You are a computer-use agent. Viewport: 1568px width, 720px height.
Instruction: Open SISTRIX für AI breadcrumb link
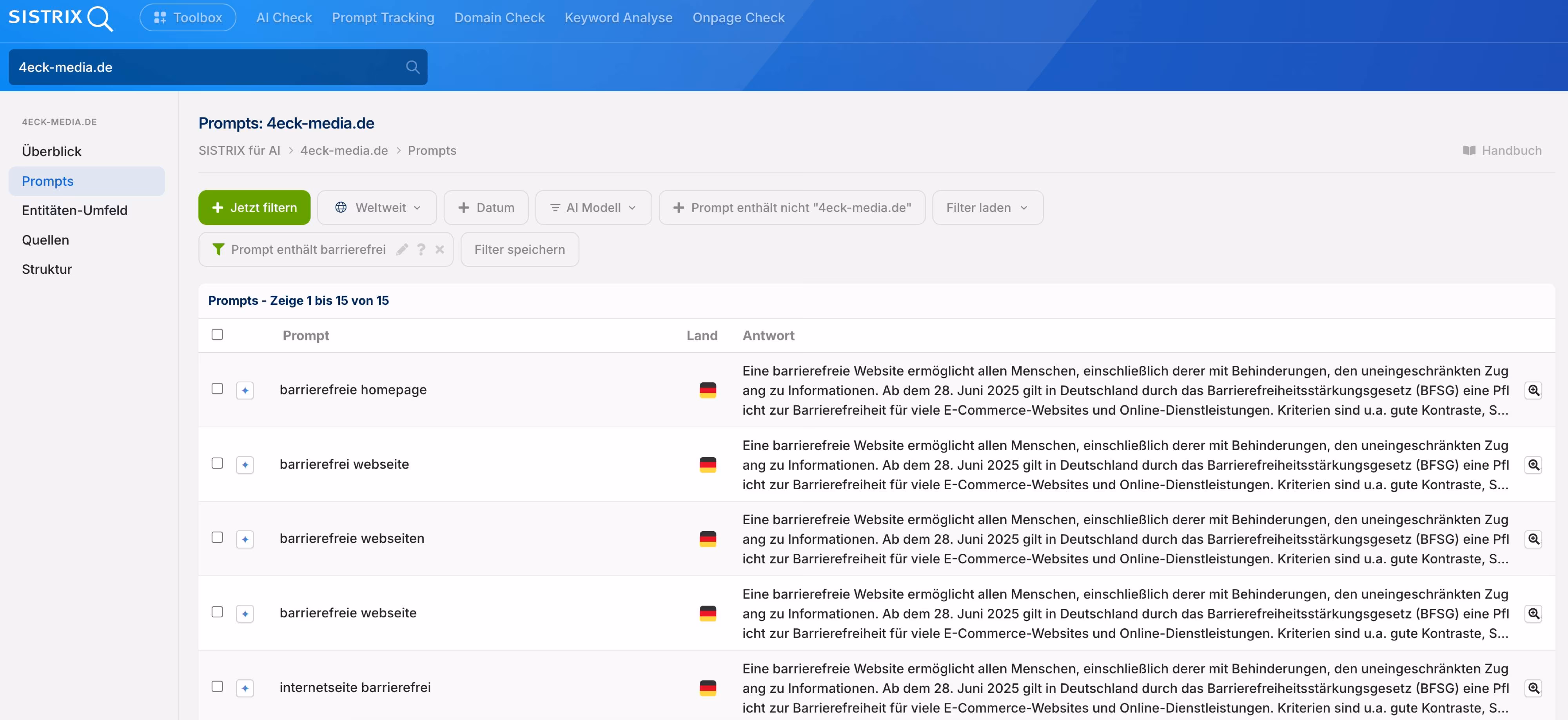[239, 150]
